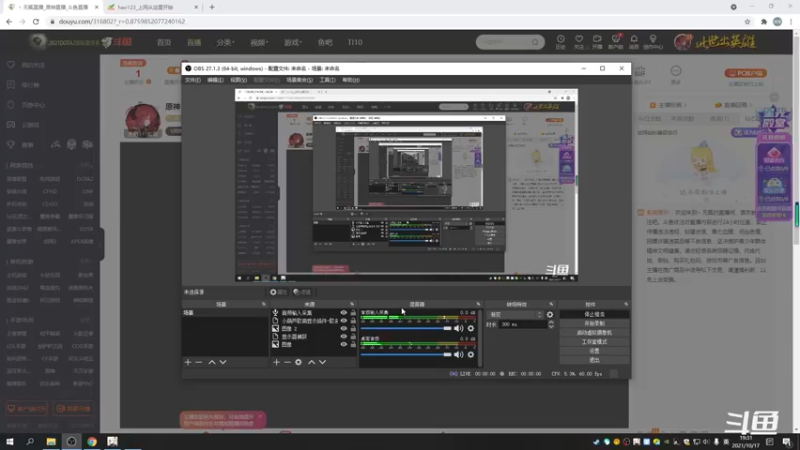Open audio input capture settings gear
Screen dimensions: 800x450
coord(470,329)
